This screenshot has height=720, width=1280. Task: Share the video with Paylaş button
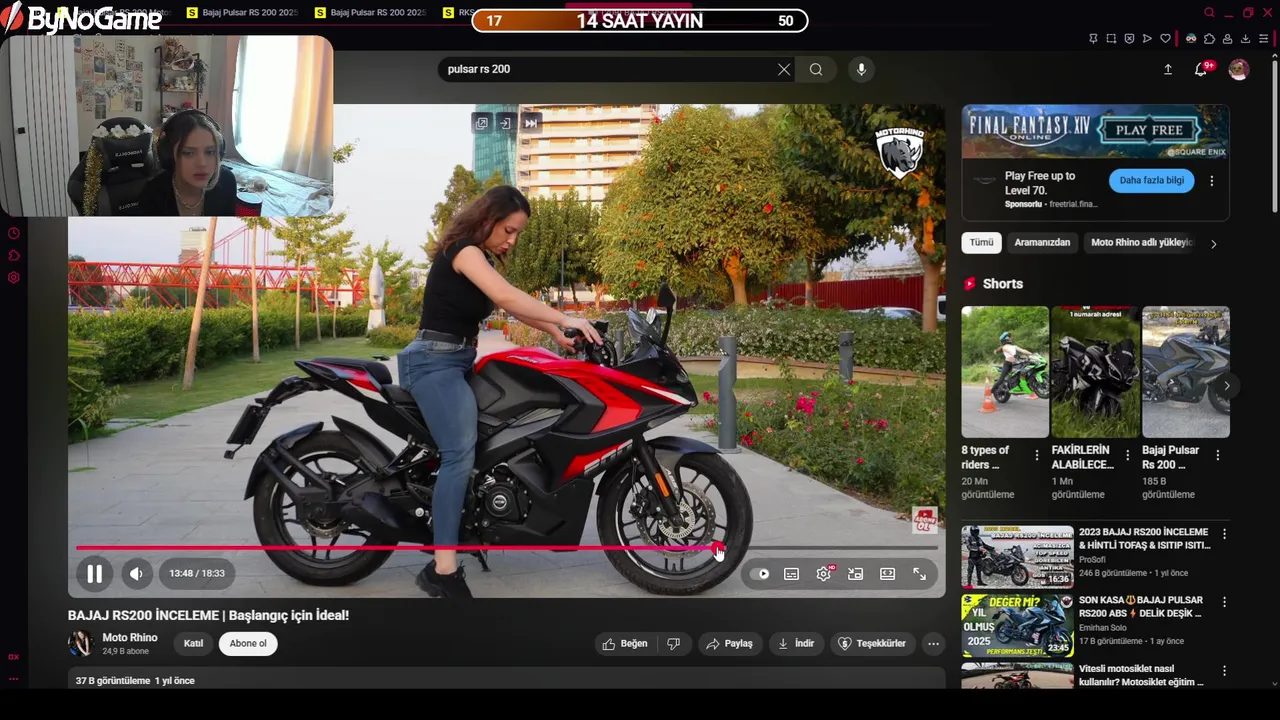tap(729, 644)
